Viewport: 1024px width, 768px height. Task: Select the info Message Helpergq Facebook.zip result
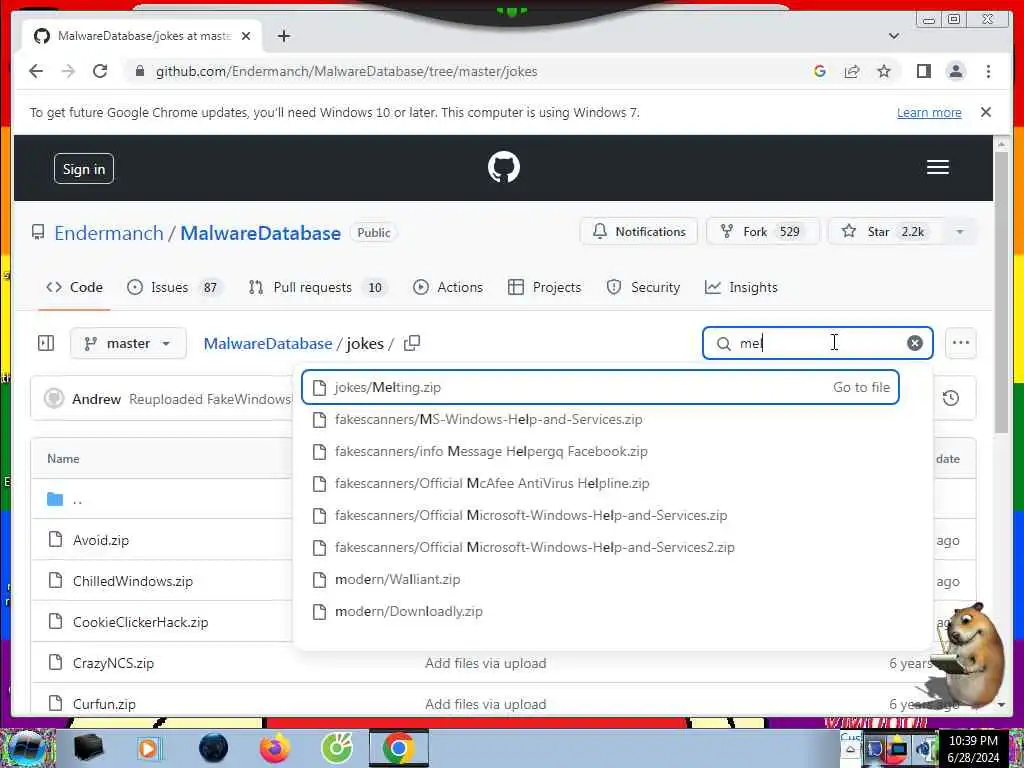pyautogui.click(x=600, y=451)
